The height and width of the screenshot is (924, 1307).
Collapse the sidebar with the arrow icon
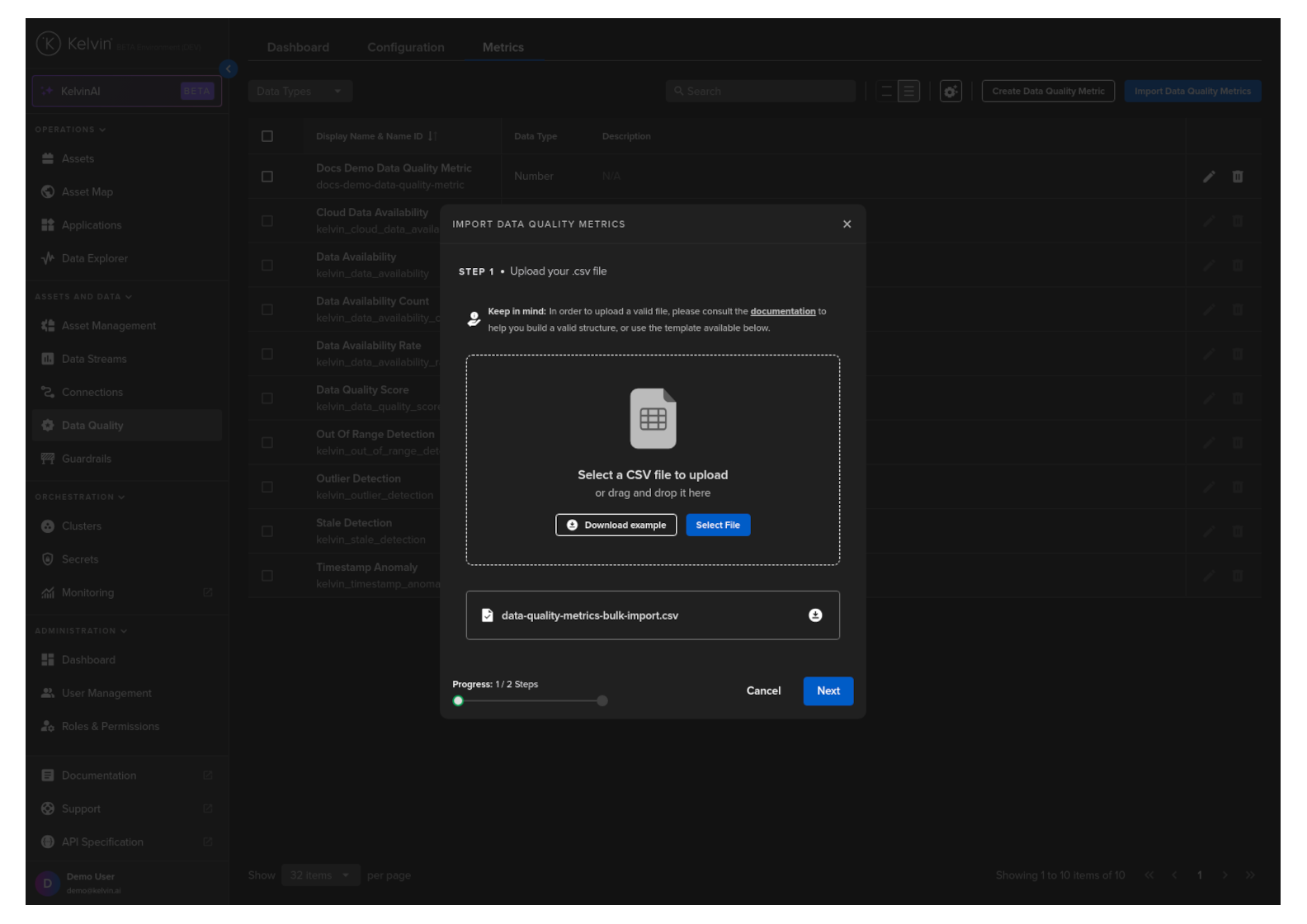(229, 69)
